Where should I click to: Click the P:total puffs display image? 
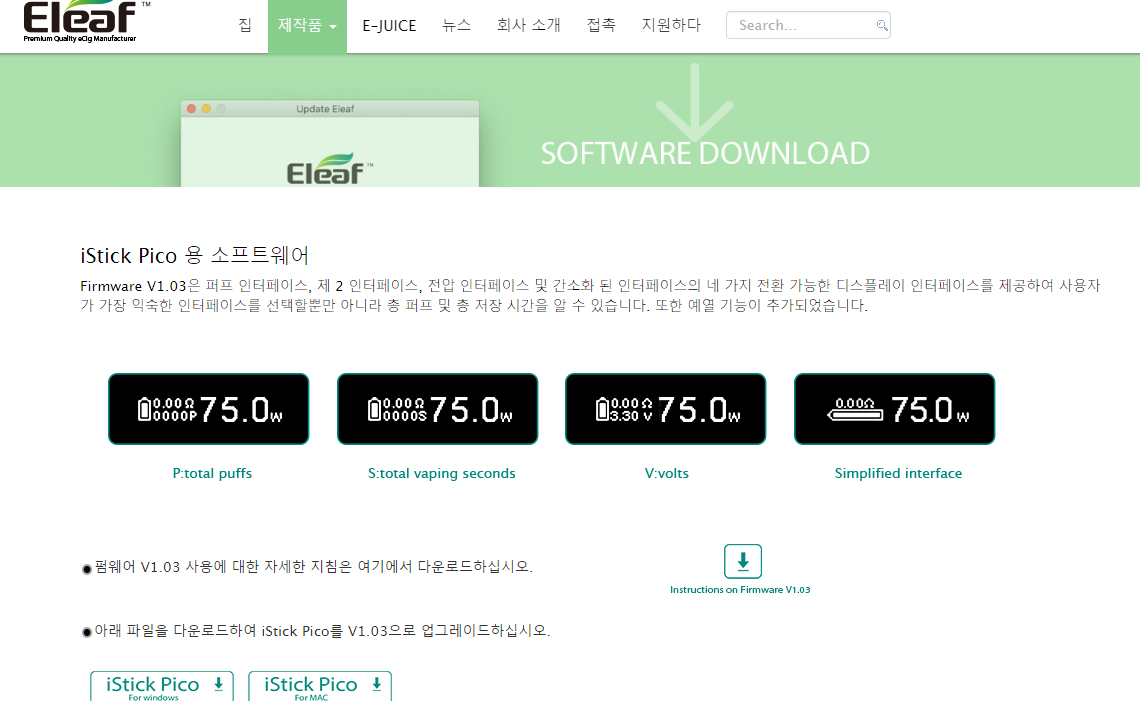tap(209, 409)
